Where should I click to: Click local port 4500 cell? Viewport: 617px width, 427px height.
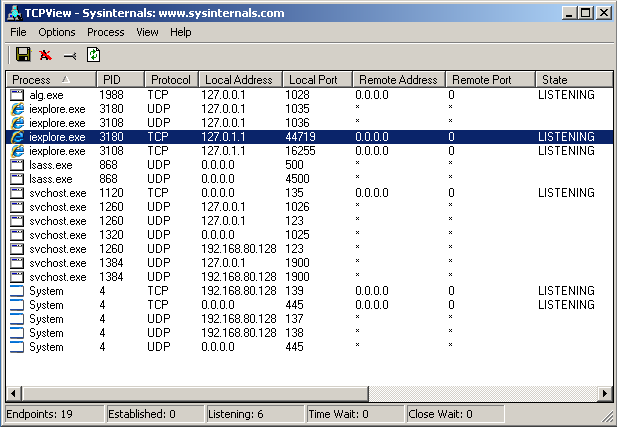(297, 179)
